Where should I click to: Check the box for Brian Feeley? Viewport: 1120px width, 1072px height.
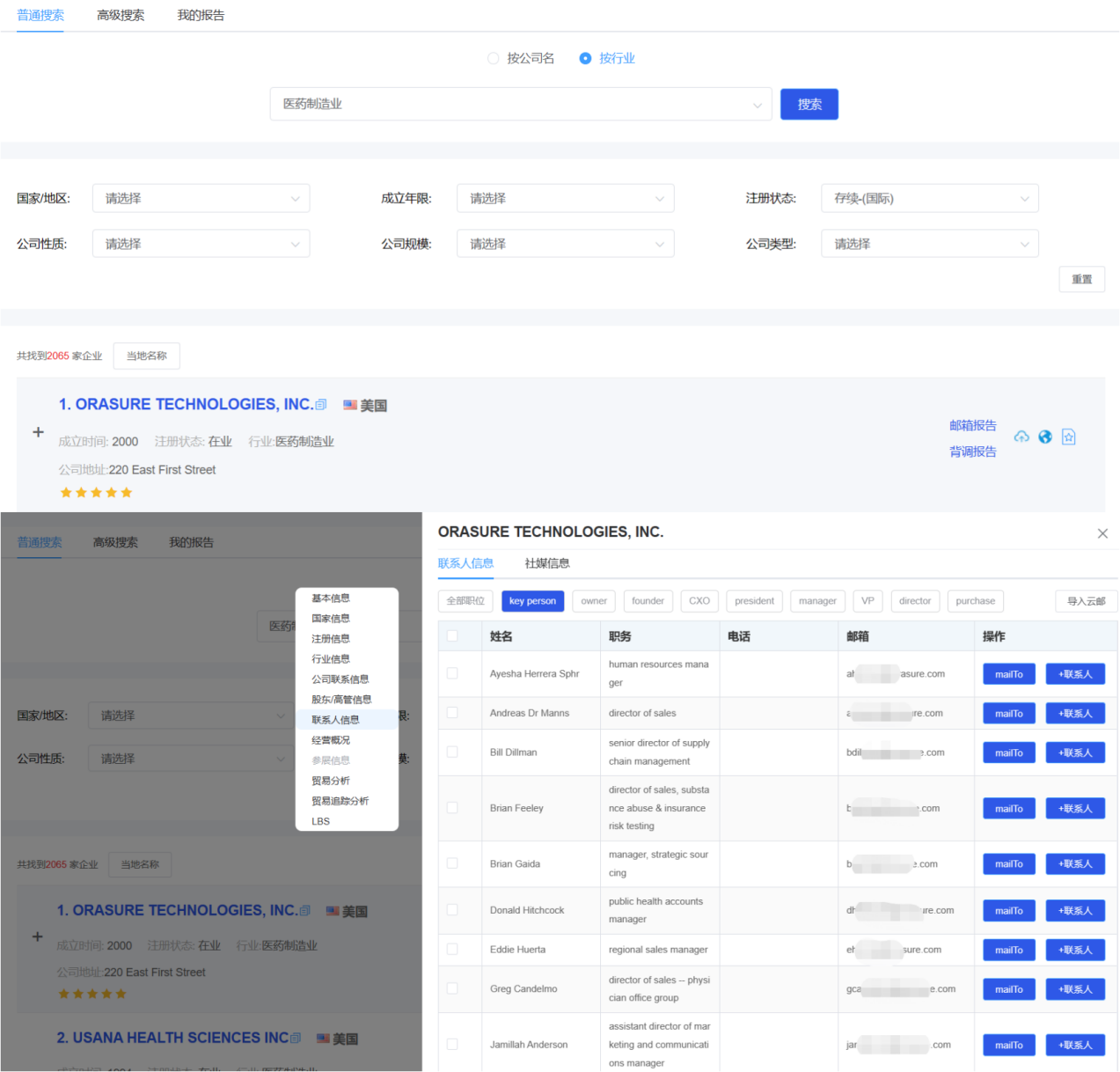click(452, 807)
